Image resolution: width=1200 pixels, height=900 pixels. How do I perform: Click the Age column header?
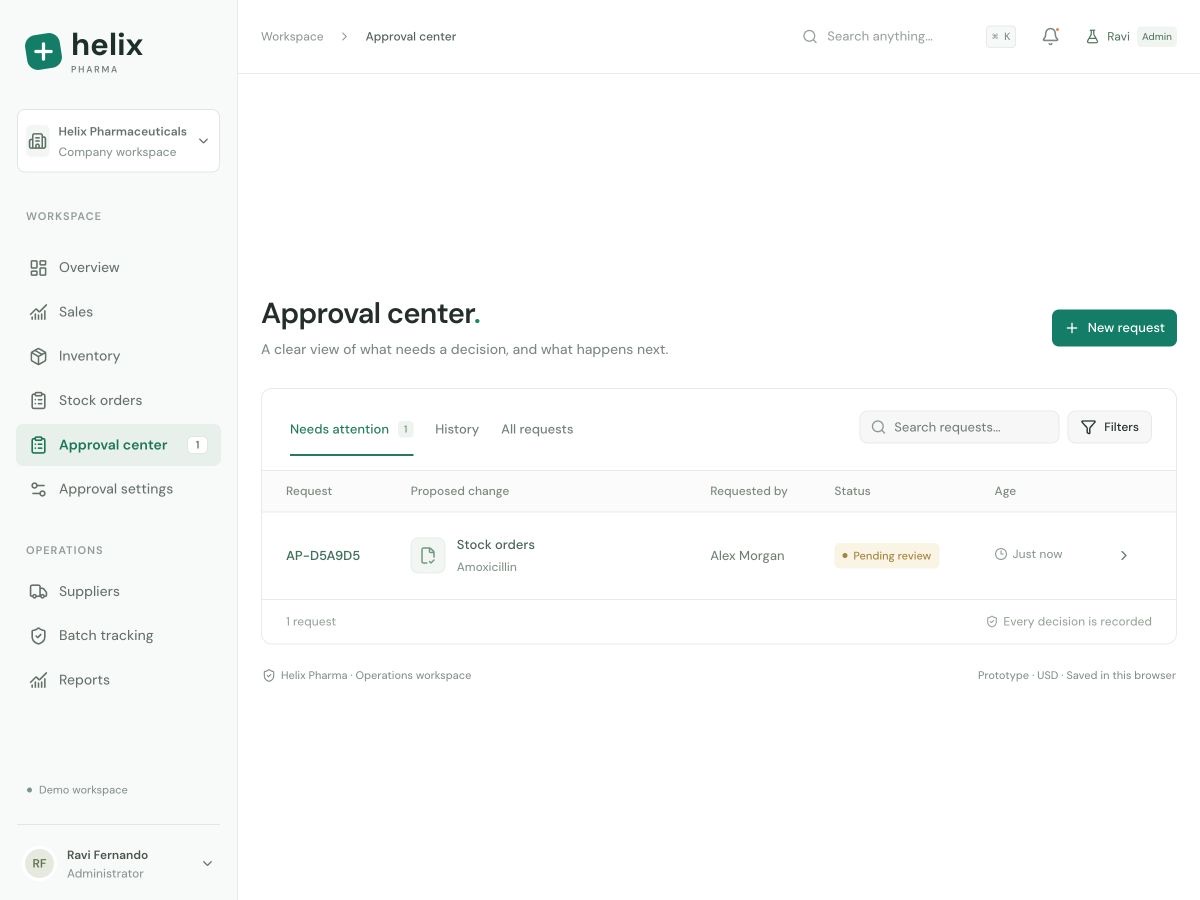(x=1005, y=491)
